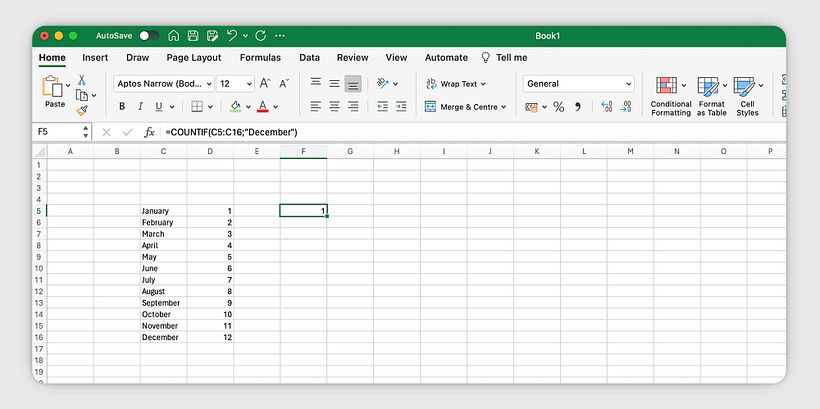Click the fx Insert Function icon
Image resolution: width=820 pixels, height=409 pixels.
[x=149, y=132]
